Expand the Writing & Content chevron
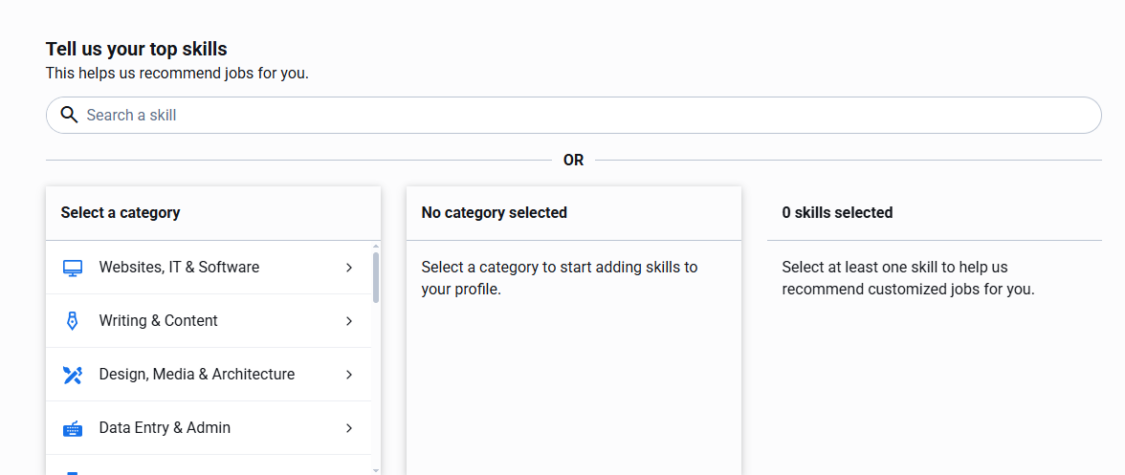The height and width of the screenshot is (475, 1125). click(x=349, y=321)
